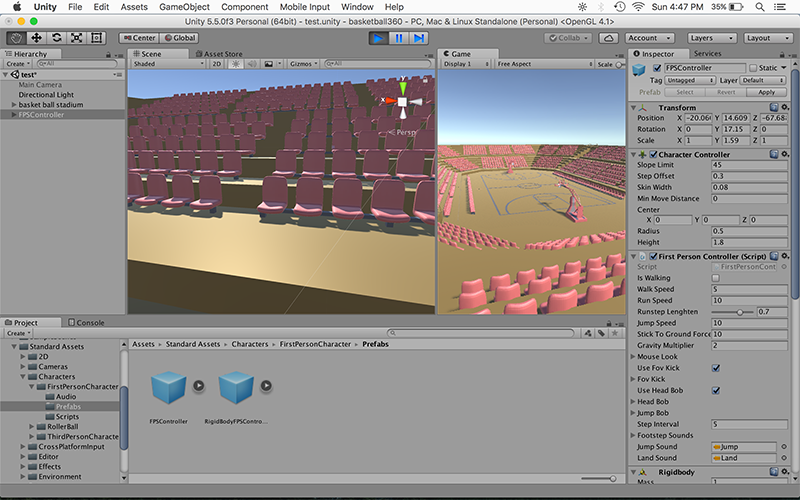Lock the Inspector panel
The width and height of the screenshot is (800, 500).
(782, 54)
